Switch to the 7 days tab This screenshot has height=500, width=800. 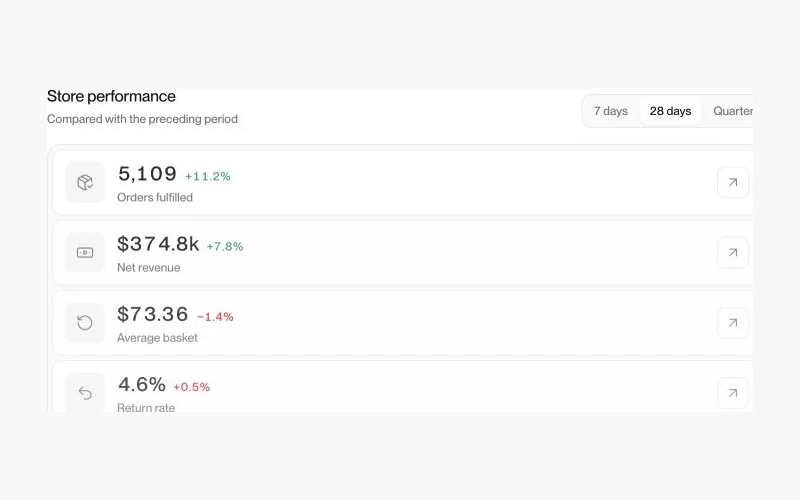611,111
